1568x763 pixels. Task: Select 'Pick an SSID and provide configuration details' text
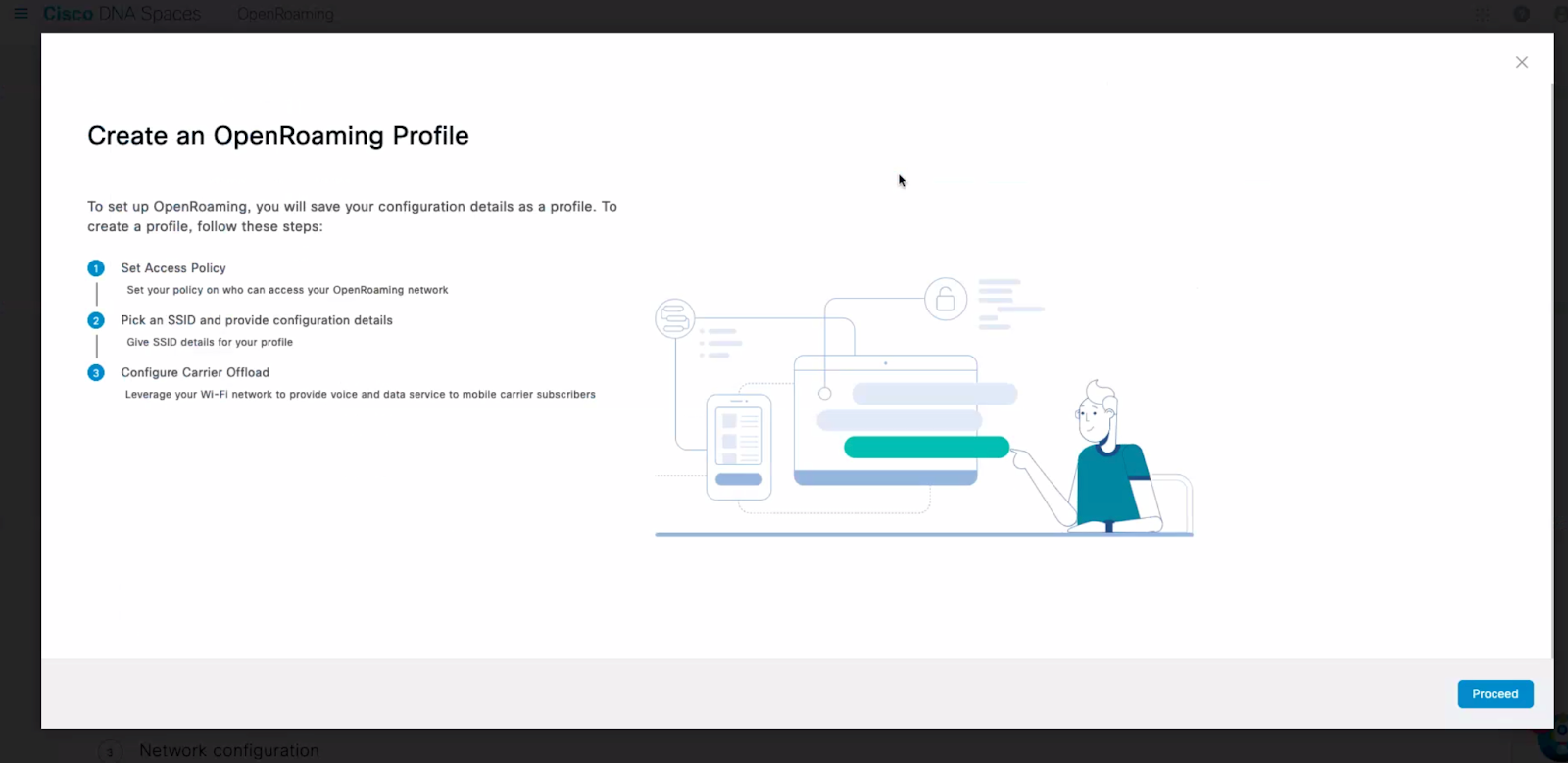coord(257,320)
